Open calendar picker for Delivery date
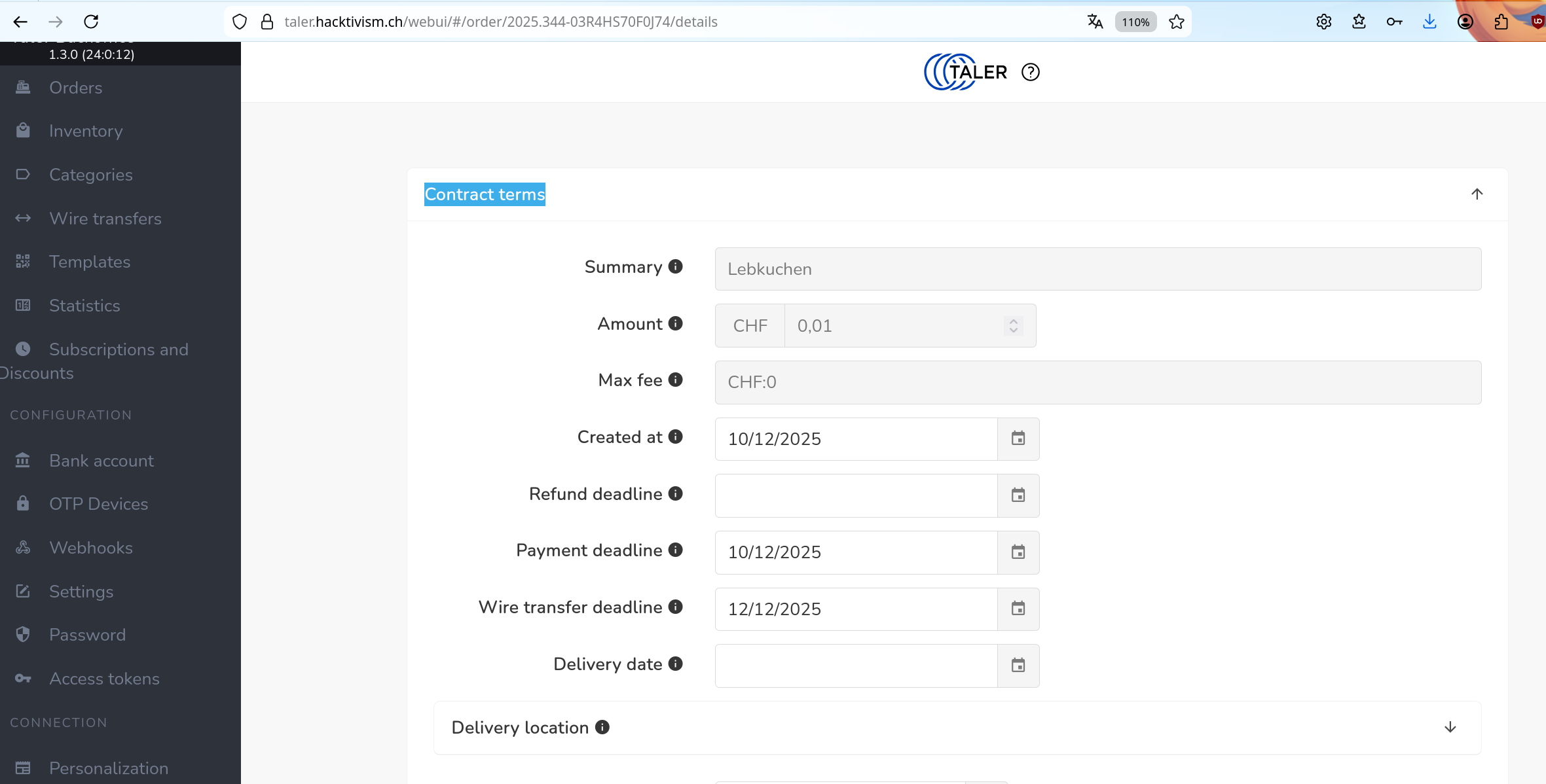This screenshot has width=1546, height=784. tap(1018, 666)
